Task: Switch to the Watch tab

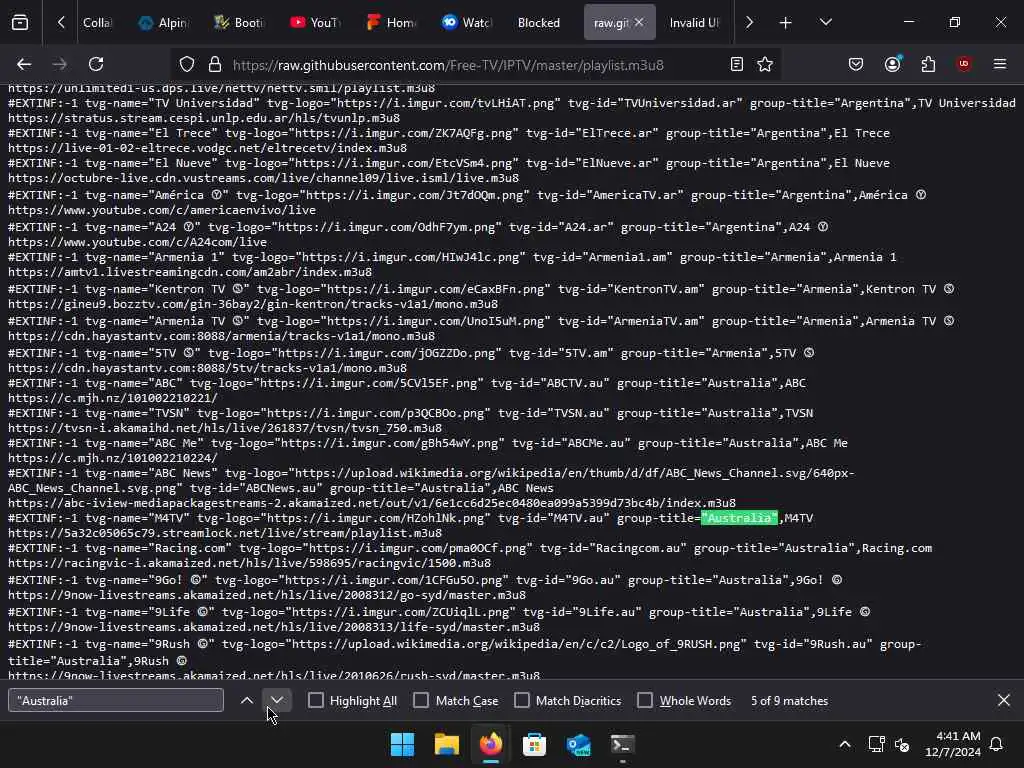Action: [467, 22]
